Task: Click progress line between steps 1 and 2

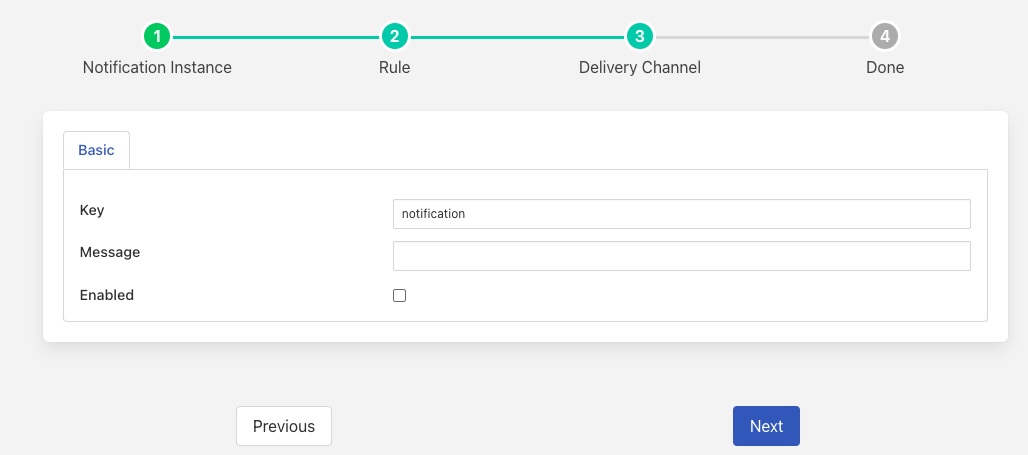Action: [276, 37]
